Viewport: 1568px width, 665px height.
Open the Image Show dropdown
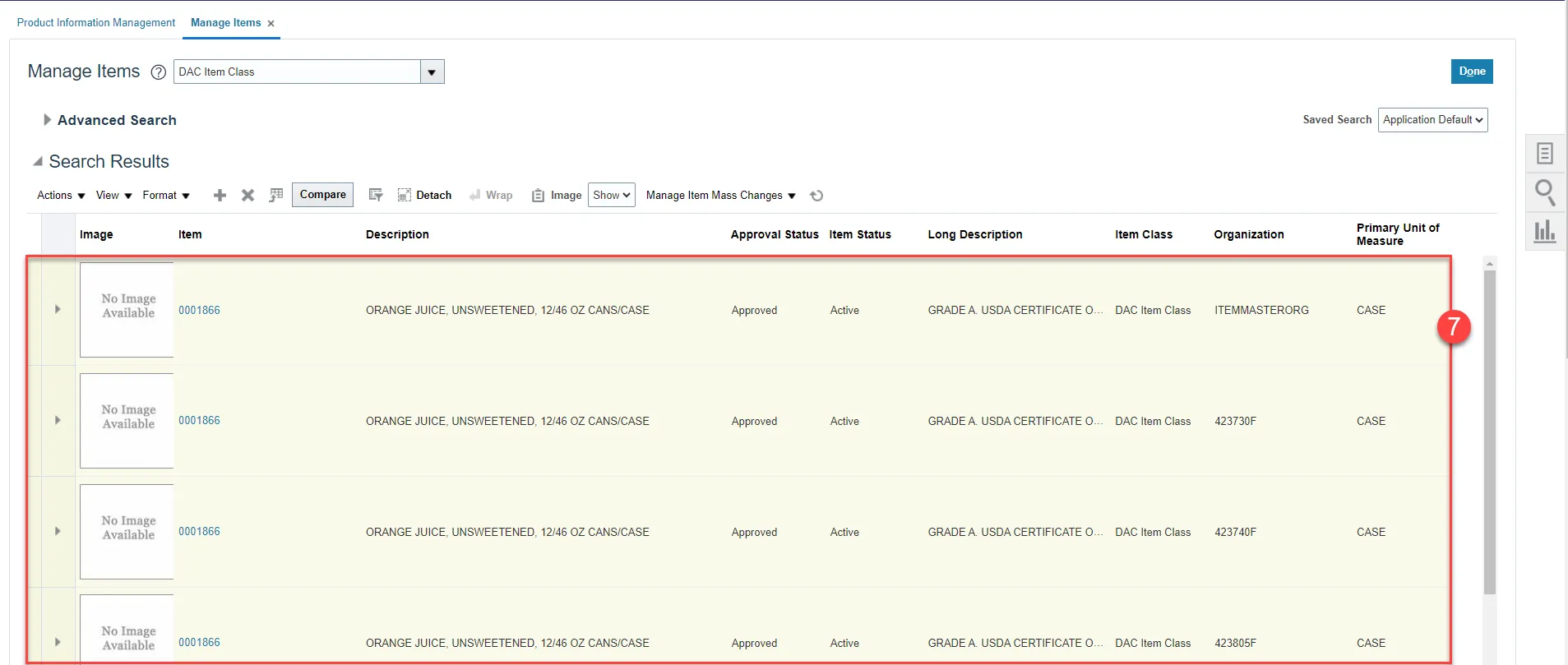click(x=611, y=195)
